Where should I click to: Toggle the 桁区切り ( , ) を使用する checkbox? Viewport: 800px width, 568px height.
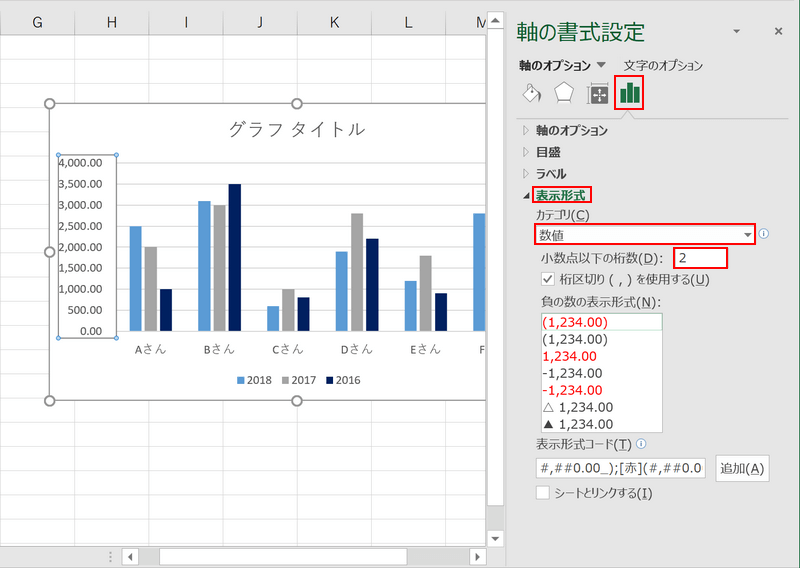coord(547,279)
